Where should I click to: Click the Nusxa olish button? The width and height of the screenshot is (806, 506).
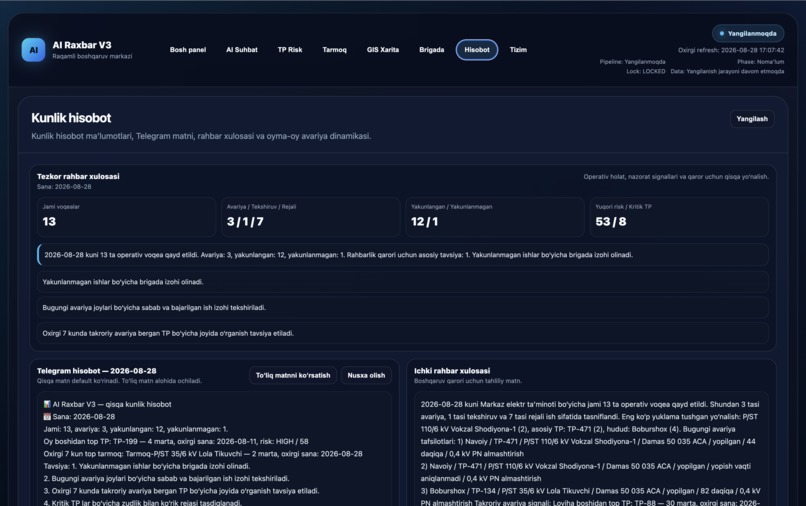(x=366, y=375)
